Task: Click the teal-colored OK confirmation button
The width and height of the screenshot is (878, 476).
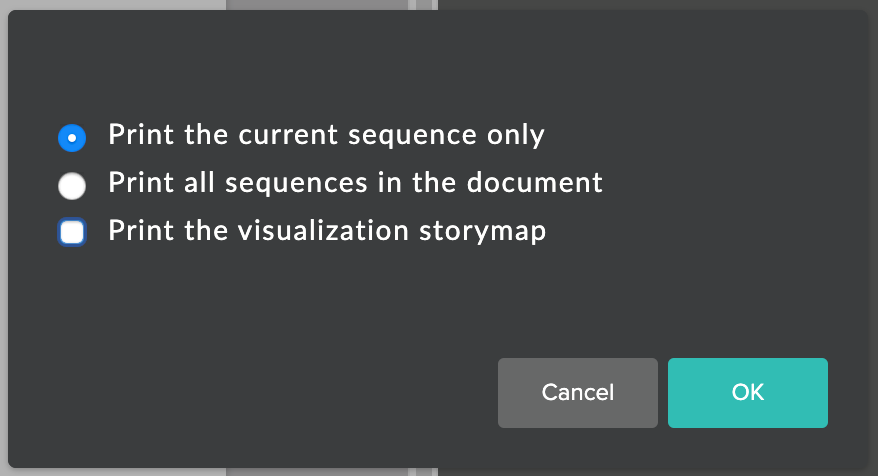Action: (748, 393)
